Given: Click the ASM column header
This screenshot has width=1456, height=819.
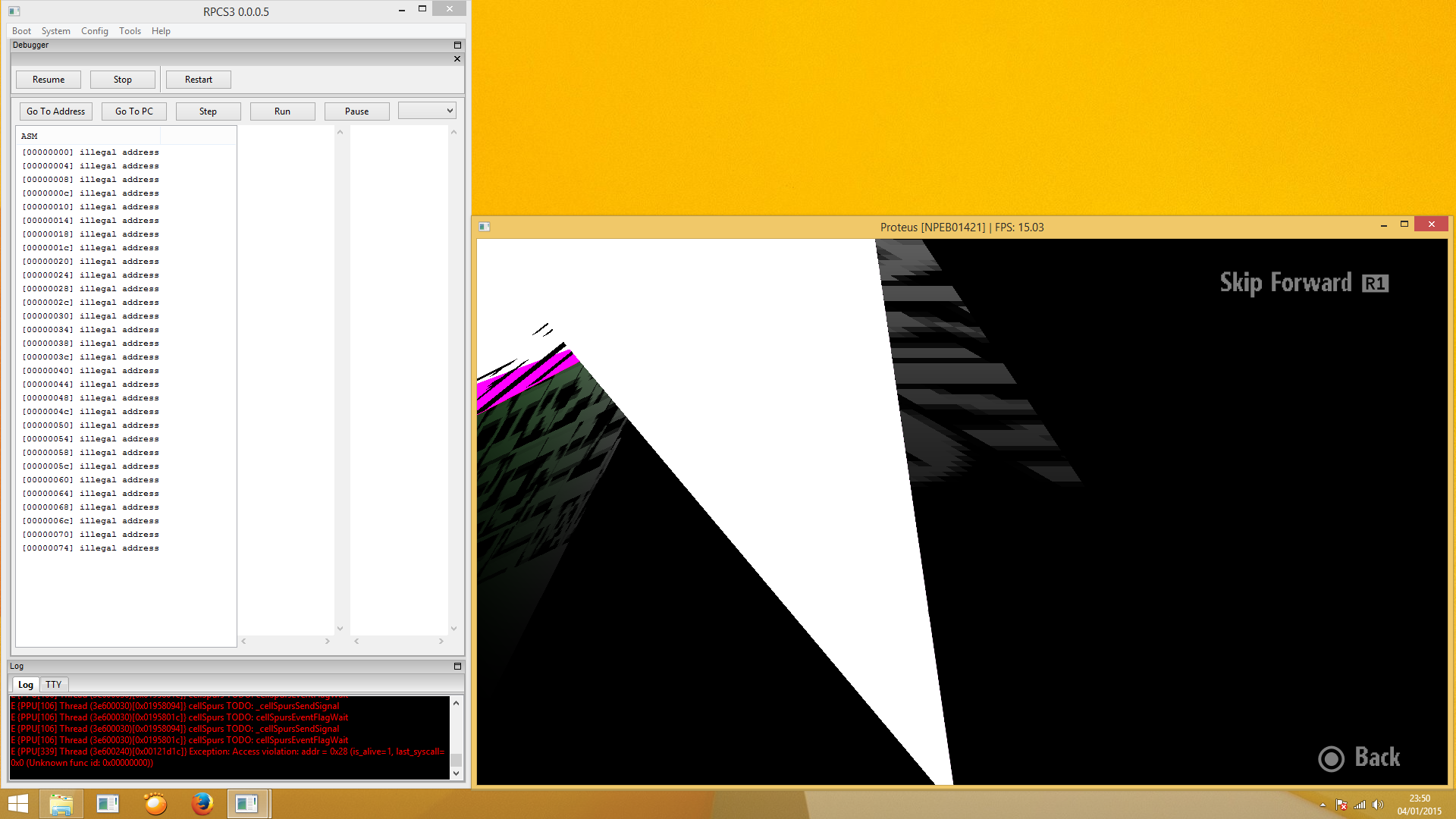Looking at the screenshot, I should 89,136.
